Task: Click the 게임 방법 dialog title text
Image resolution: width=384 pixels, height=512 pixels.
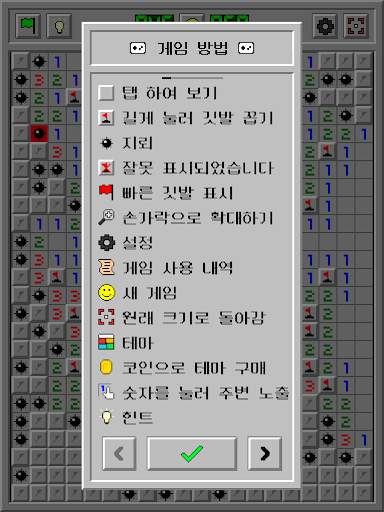Action: pyautogui.click(x=192, y=49)
